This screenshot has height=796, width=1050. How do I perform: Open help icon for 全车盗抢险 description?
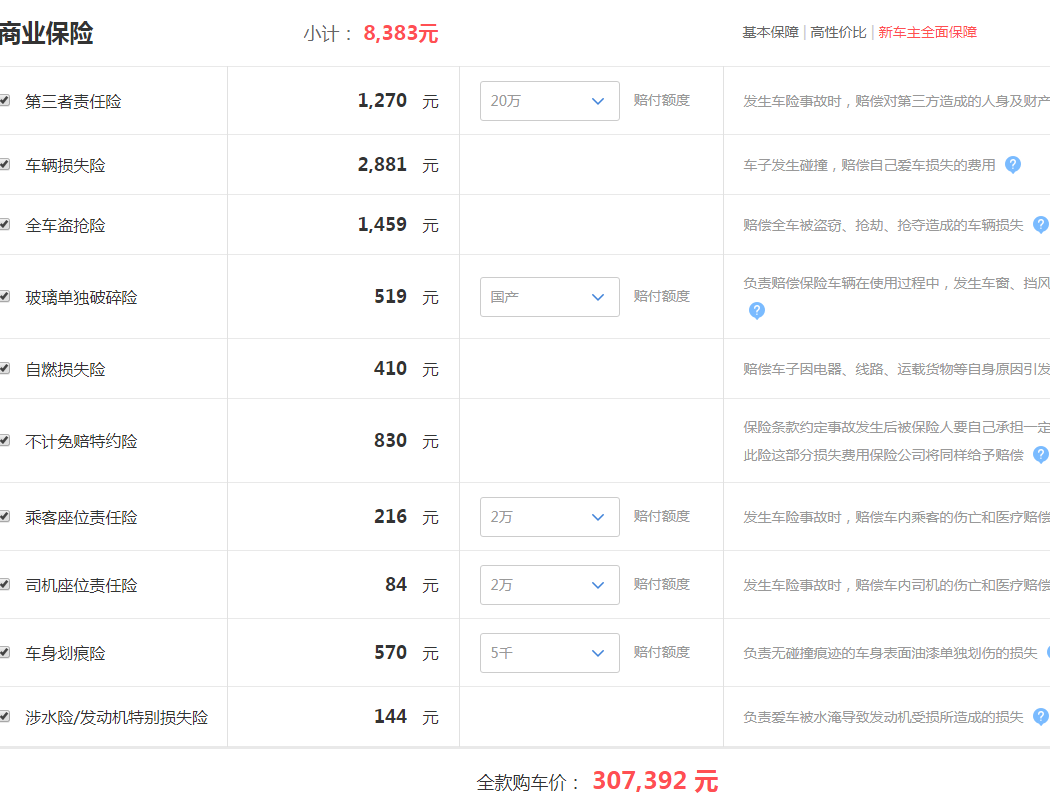point(1041,225)
